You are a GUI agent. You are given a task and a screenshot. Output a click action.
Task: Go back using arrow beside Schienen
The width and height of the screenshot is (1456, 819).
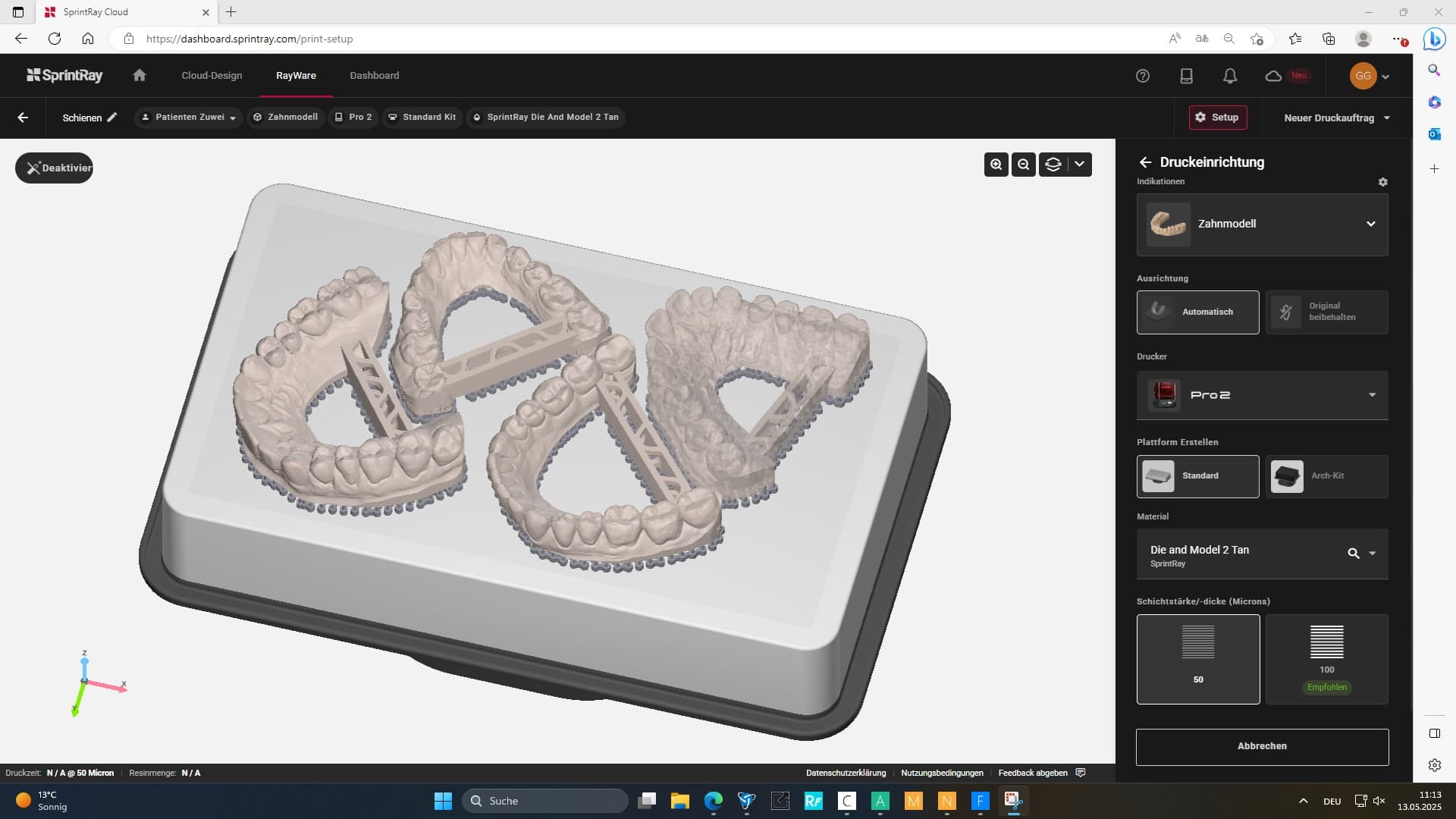pos(23,118)
